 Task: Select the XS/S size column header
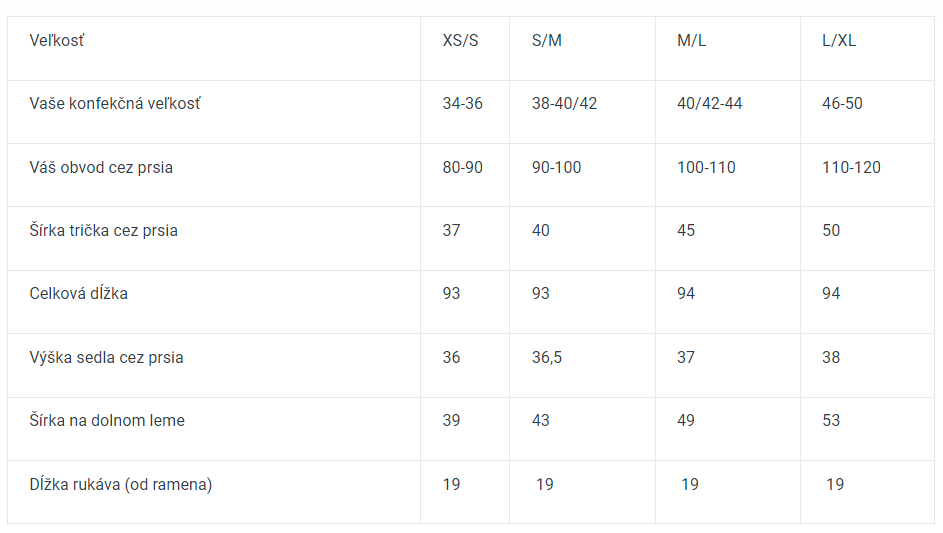[x=460, y=41]
